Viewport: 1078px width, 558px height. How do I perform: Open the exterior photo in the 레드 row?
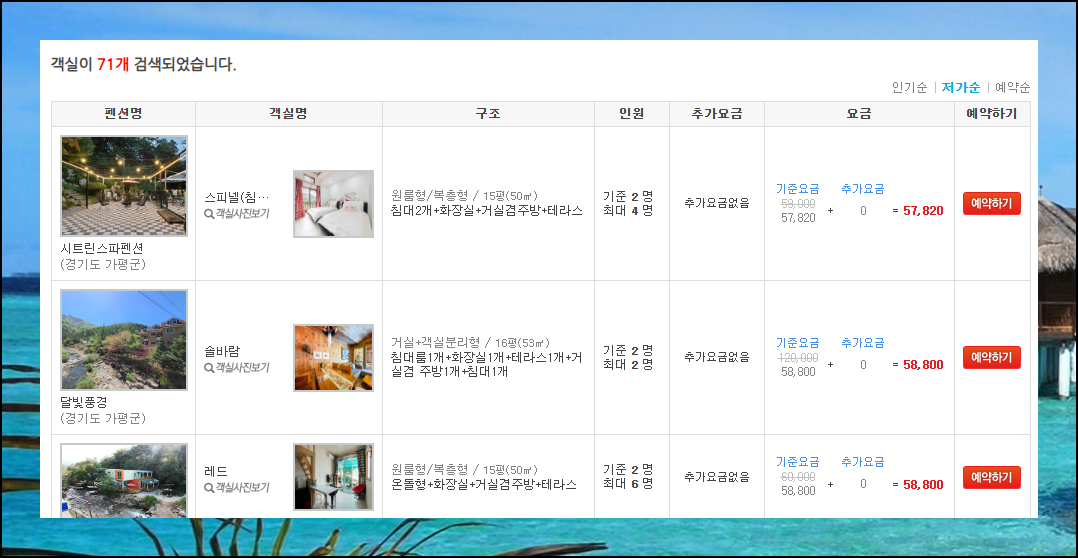click(x=124, y=480)
